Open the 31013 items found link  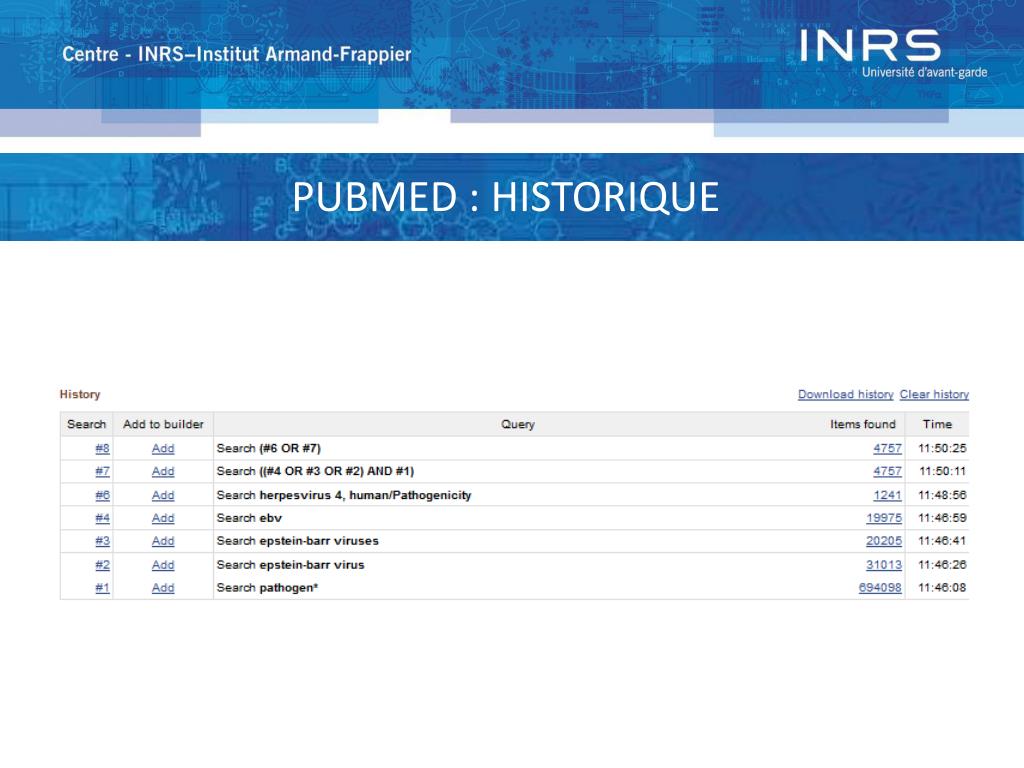pyautogui.click(x=884, y=565)
